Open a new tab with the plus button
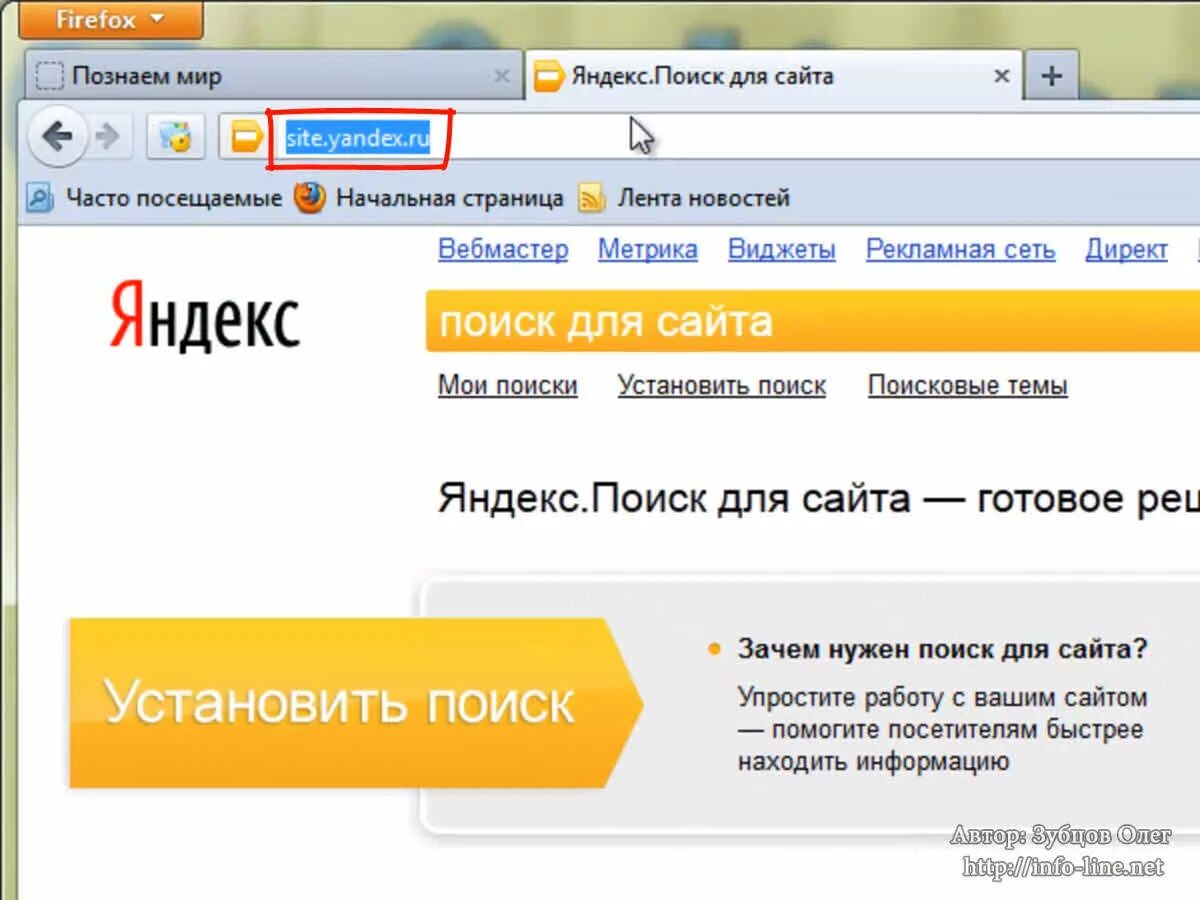Image resolution: width=1200 pixels, height=900 pixels. click(x=1051, y=76)
